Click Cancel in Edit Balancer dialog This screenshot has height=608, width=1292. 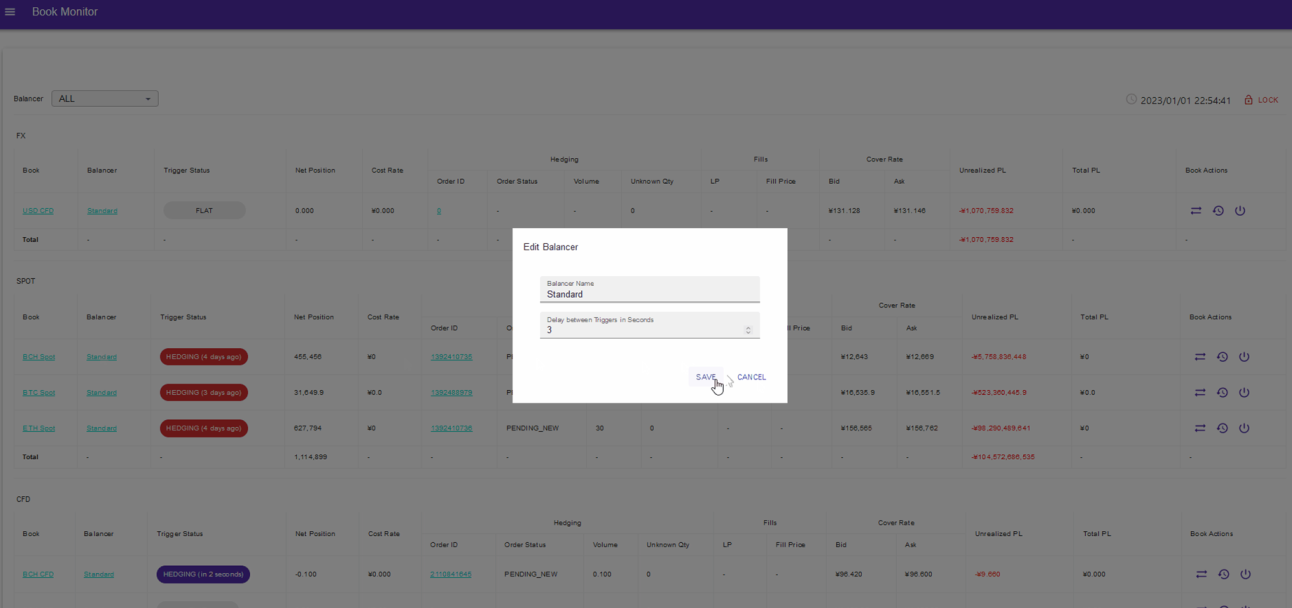(x=751, y=377)
